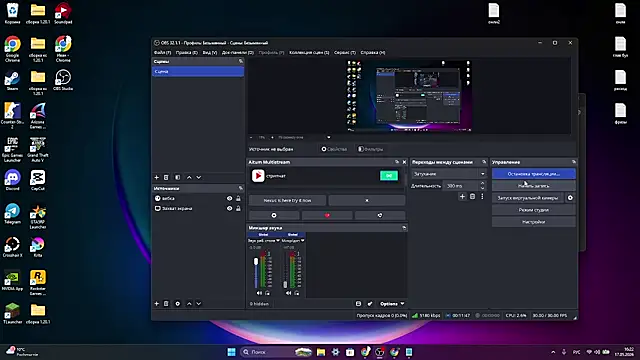Open the View menu
The image size is (640, 360).
click(x=210, y=53)
